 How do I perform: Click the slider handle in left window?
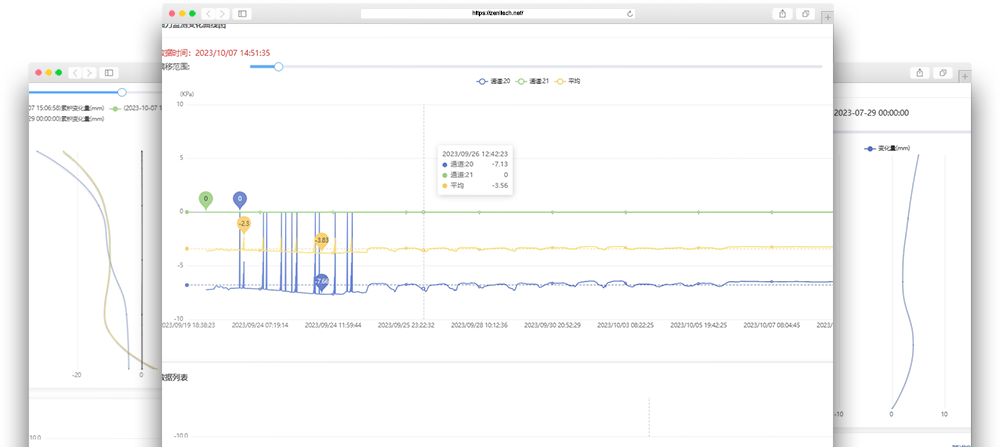[122, 92]
